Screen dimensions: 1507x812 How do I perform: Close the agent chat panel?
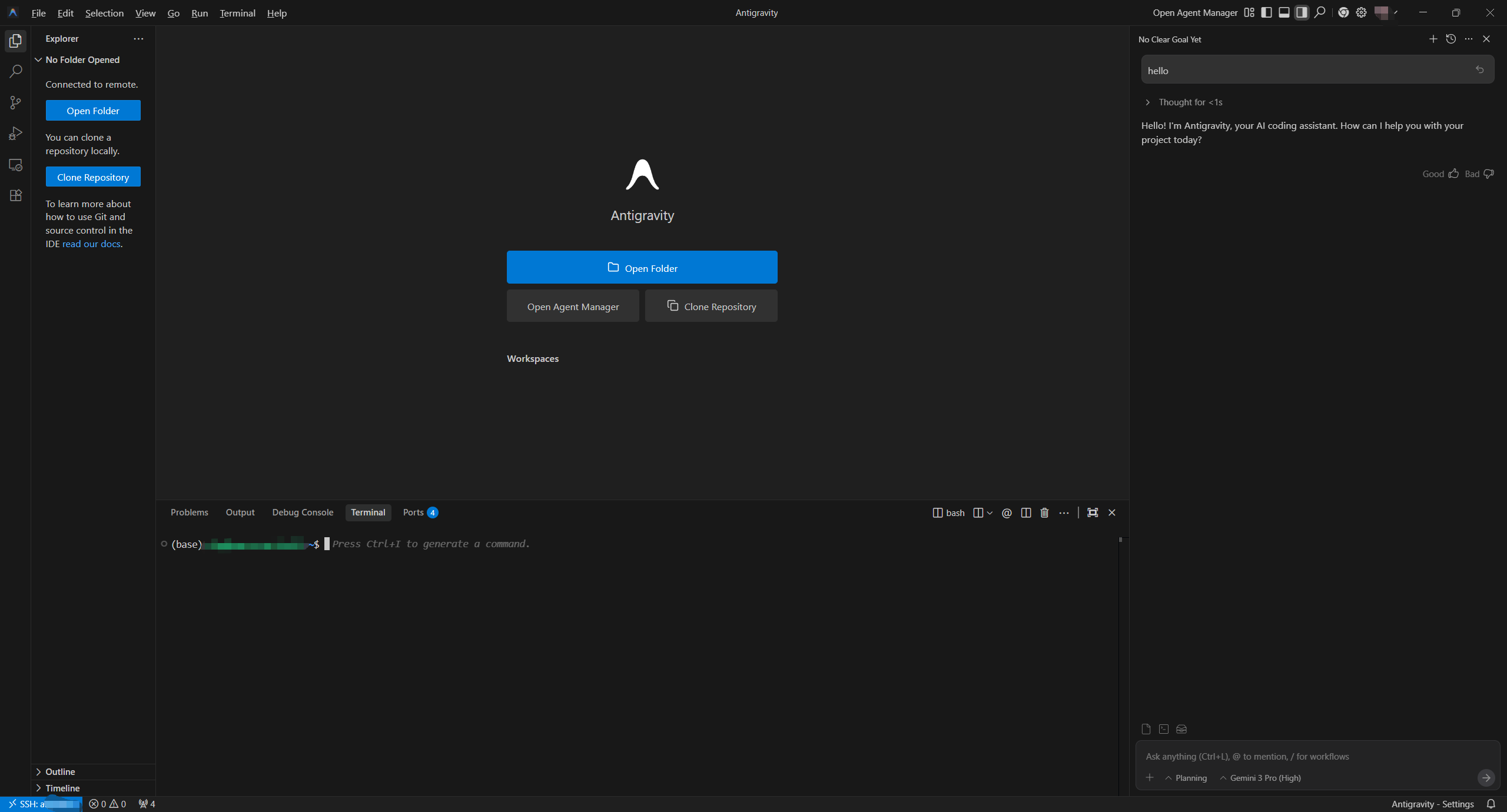(x=1486, y=39)
